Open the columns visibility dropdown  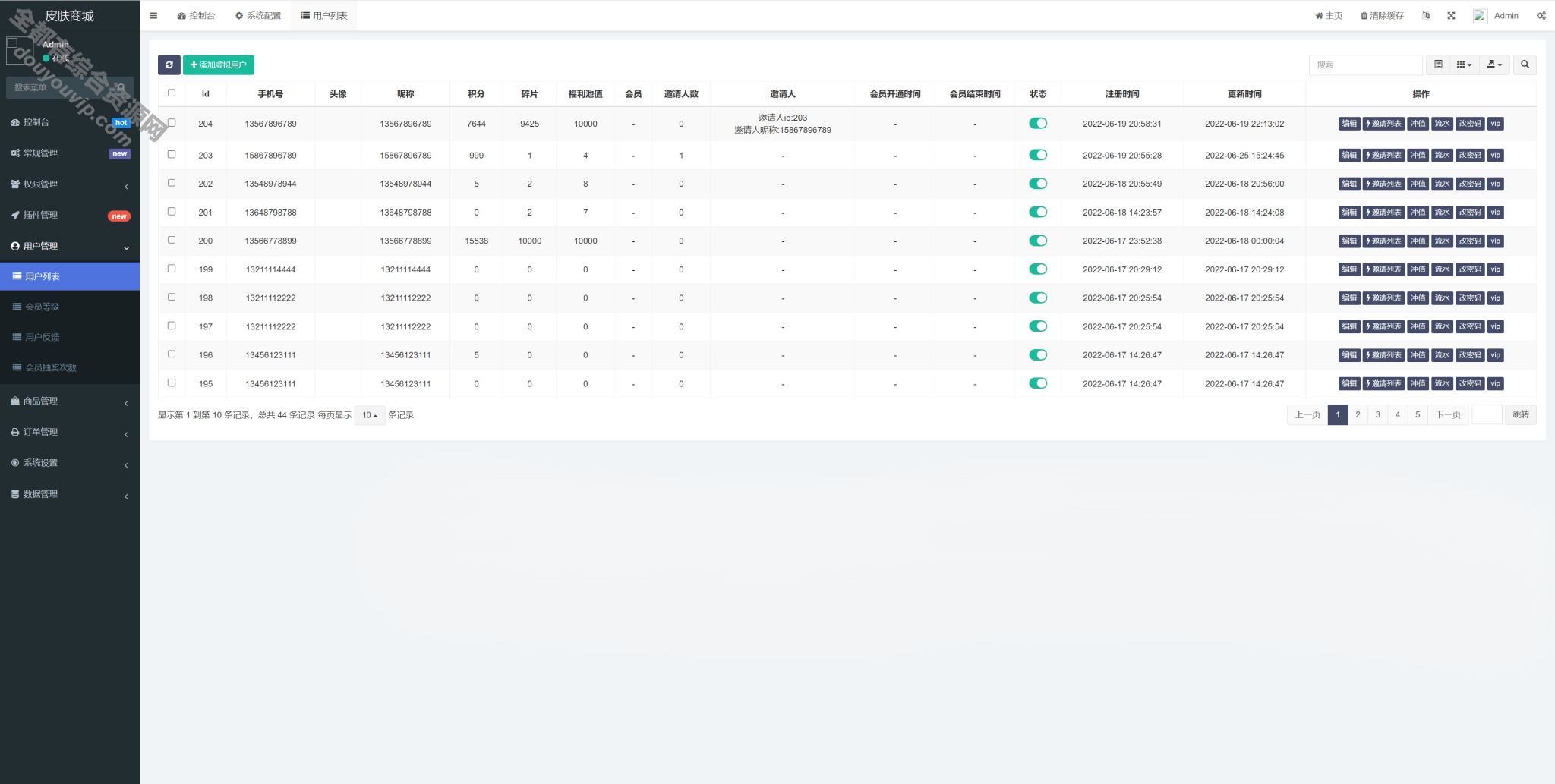pos(1464,65)
